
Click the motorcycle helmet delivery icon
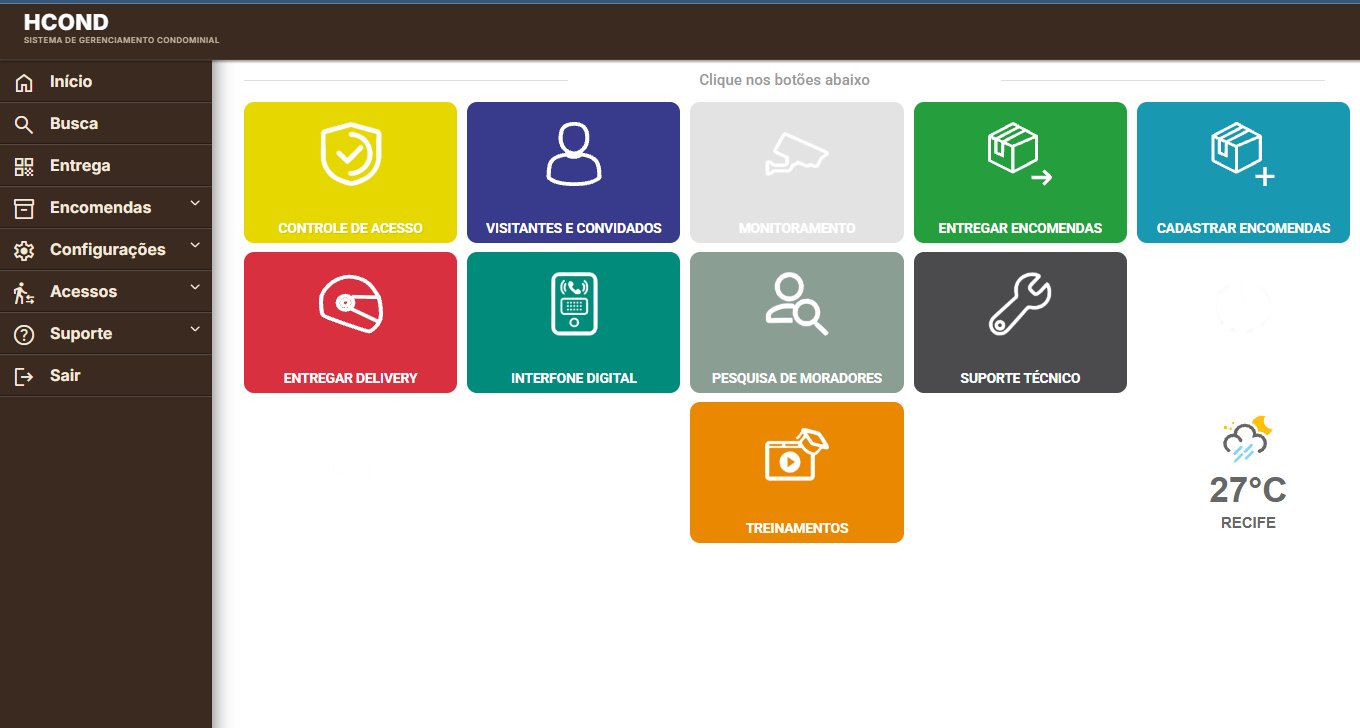[350, 303]
